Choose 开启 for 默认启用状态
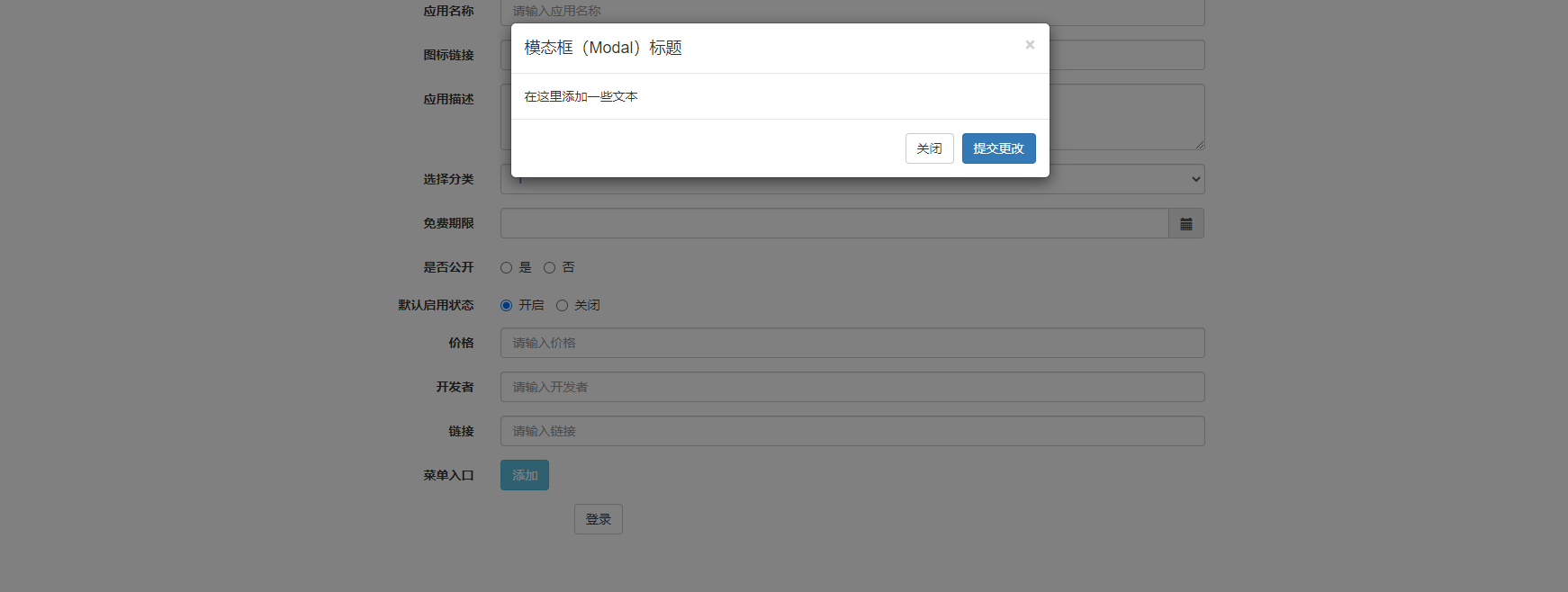This screenshot has height=592, width=1568. (x=506, y=306)
